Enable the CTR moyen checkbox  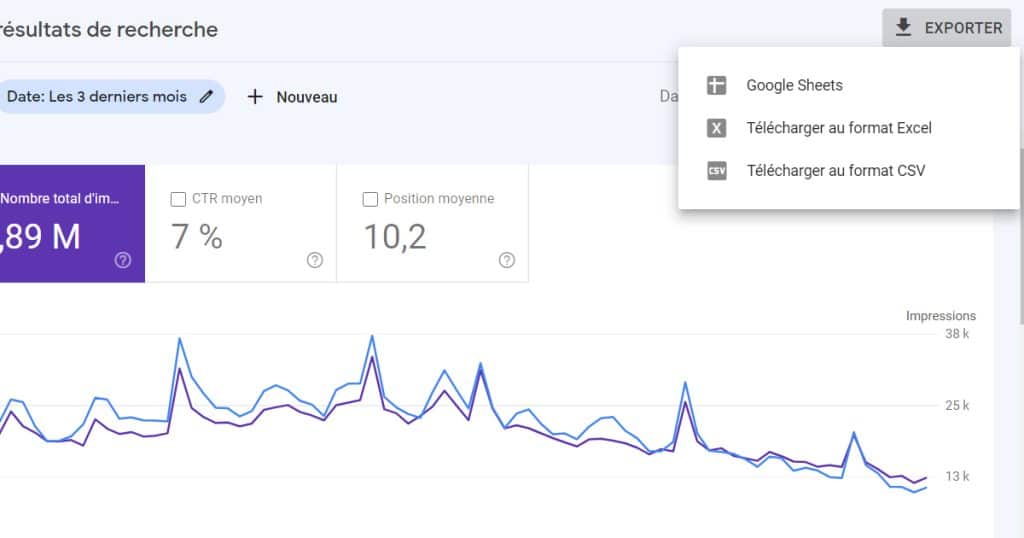pos(178,199)
